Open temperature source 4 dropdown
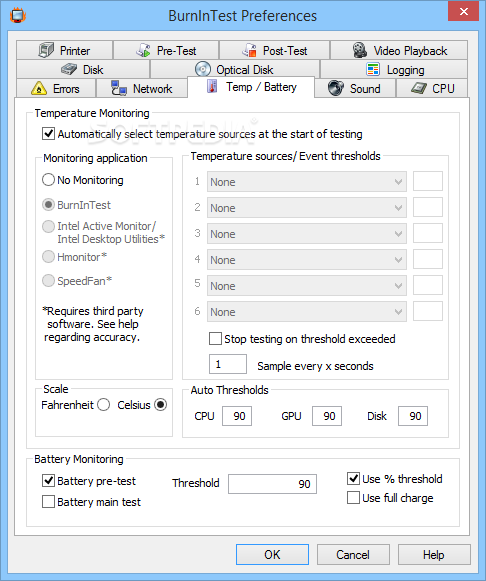The image size is (486, 581). tap(307, 259)
